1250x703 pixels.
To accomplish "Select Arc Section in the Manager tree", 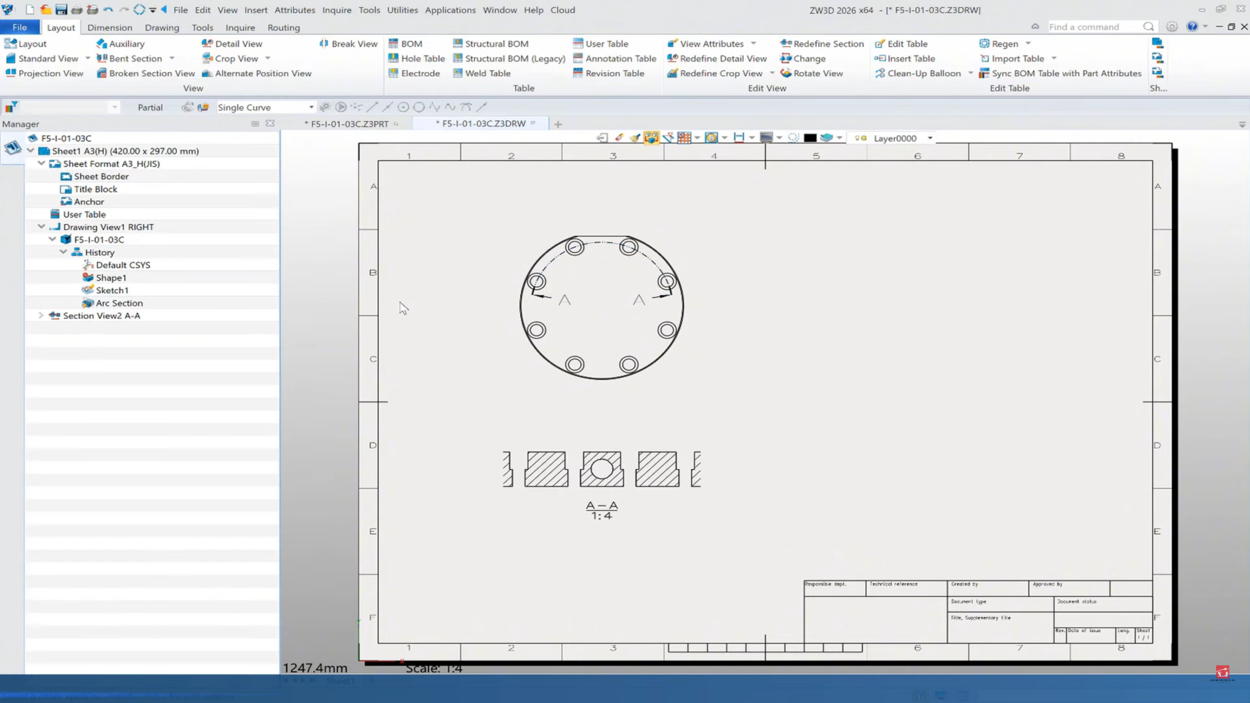I will 118,303.
